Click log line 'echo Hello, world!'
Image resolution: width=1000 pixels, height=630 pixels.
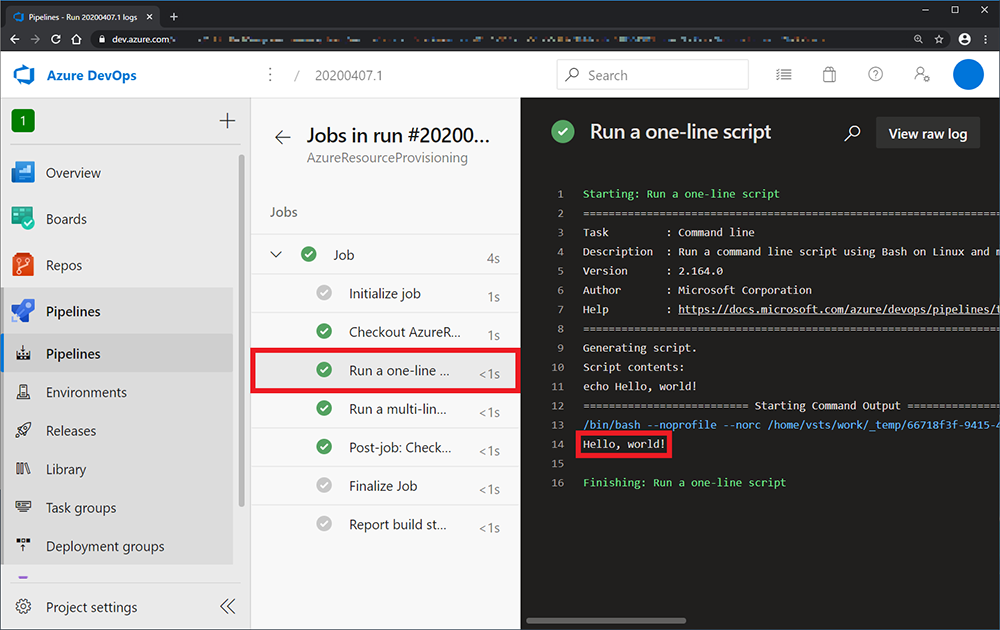[640, 386]
